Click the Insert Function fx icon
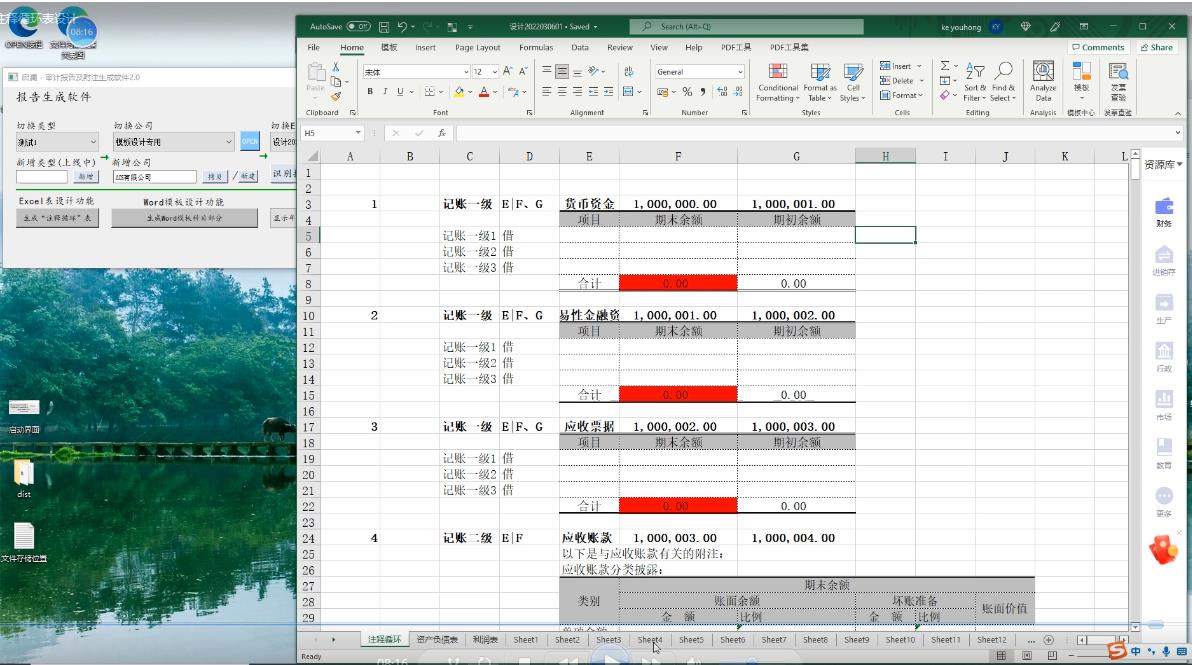The height and width of the screenshot is (665, 1192). tap(442, 133)
